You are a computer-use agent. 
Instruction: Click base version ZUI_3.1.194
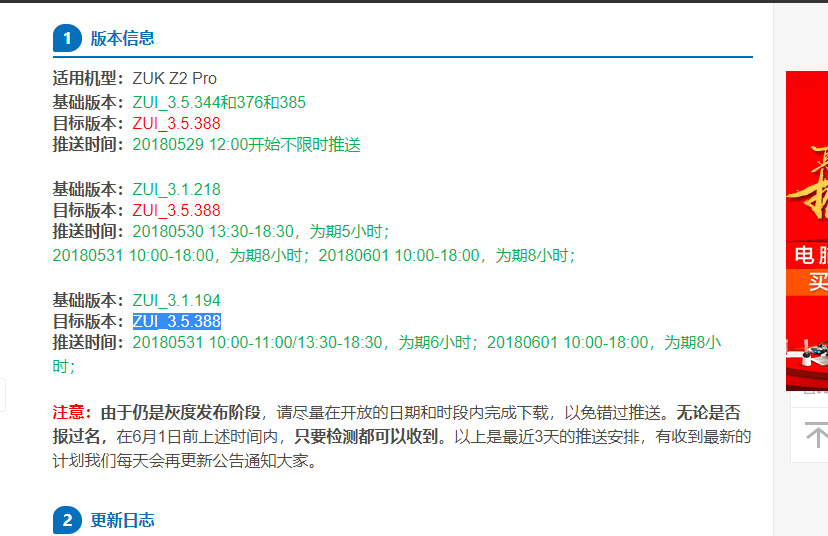pos(176,300)
